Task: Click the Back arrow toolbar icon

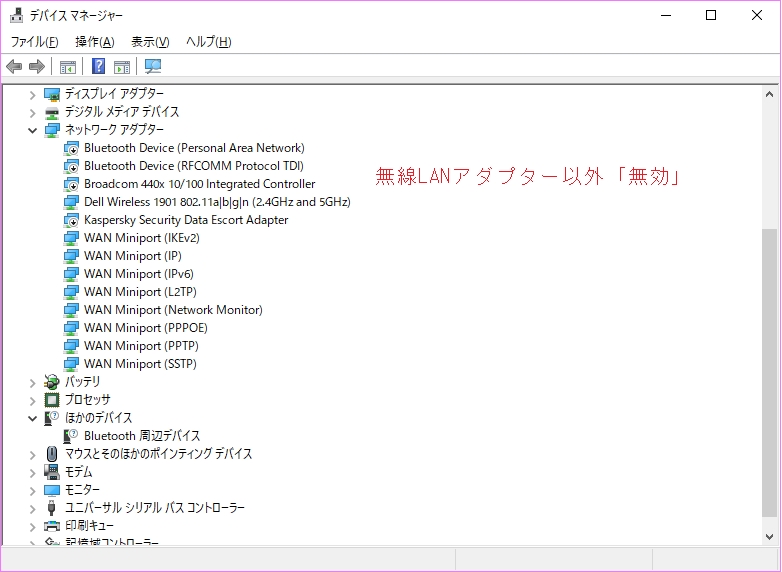Action: [14, 66]
